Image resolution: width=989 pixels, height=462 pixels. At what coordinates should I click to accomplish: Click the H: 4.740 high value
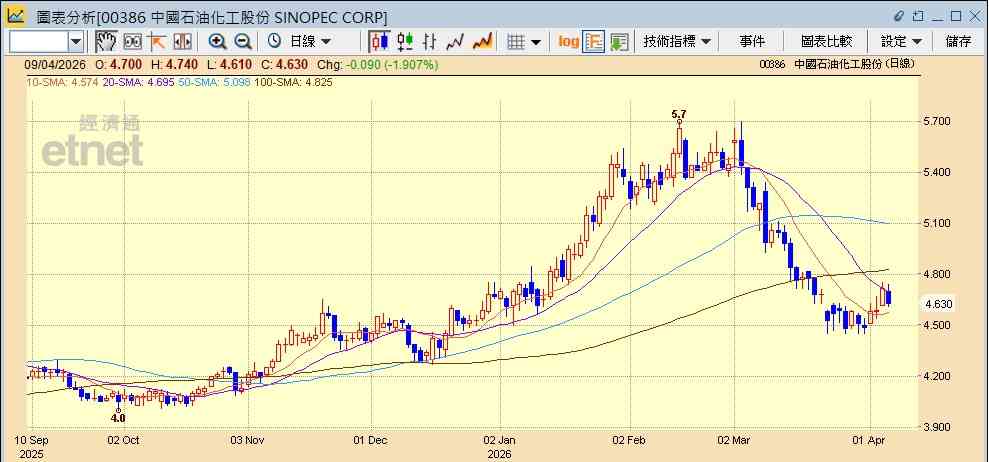pos(175,64)
